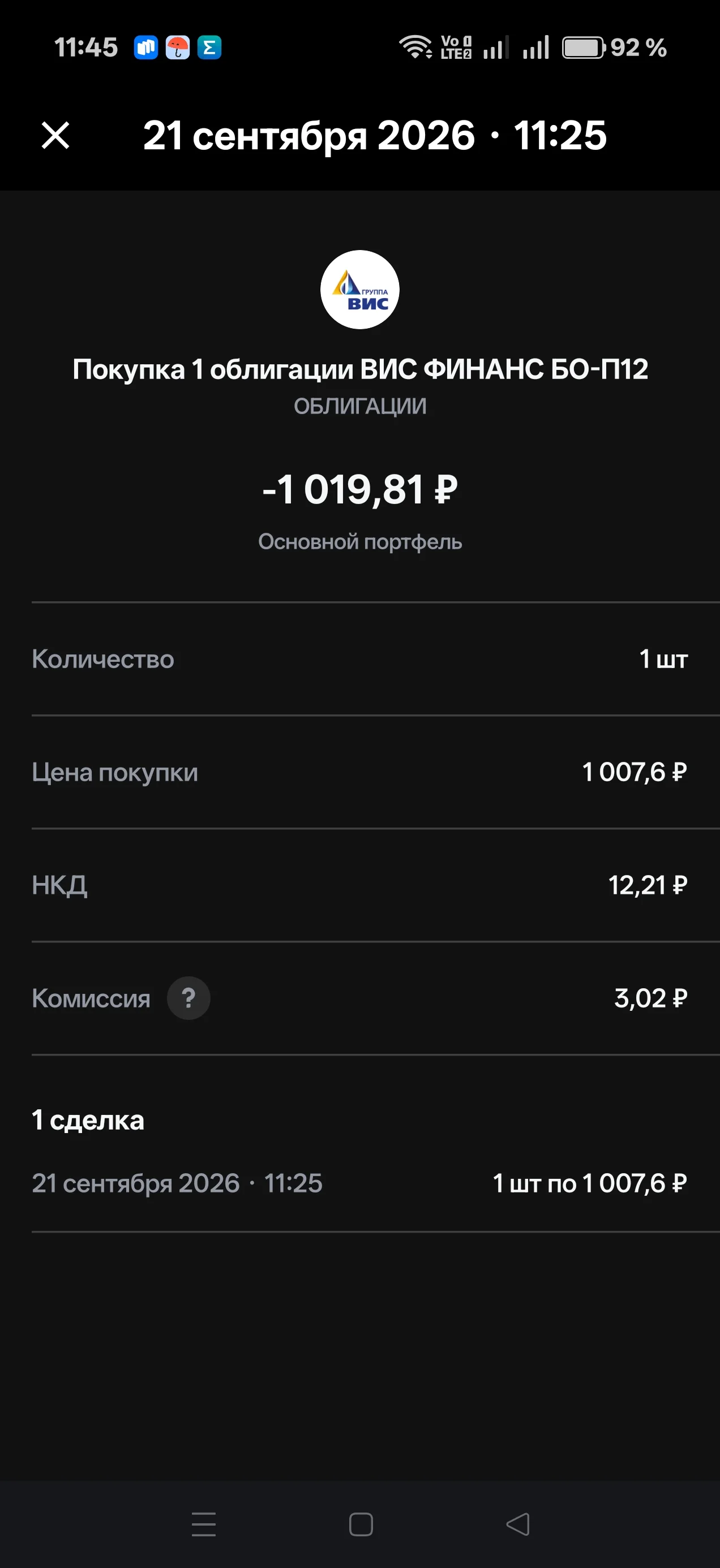Tap the blue Sigma notification icon
720x1568 pixels.
click(209, 48)
